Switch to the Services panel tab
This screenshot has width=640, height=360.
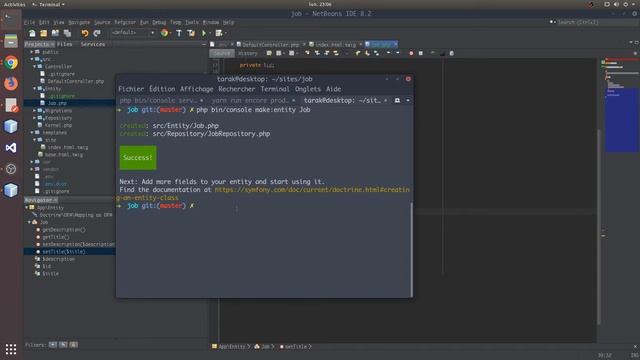pos(93,44)
